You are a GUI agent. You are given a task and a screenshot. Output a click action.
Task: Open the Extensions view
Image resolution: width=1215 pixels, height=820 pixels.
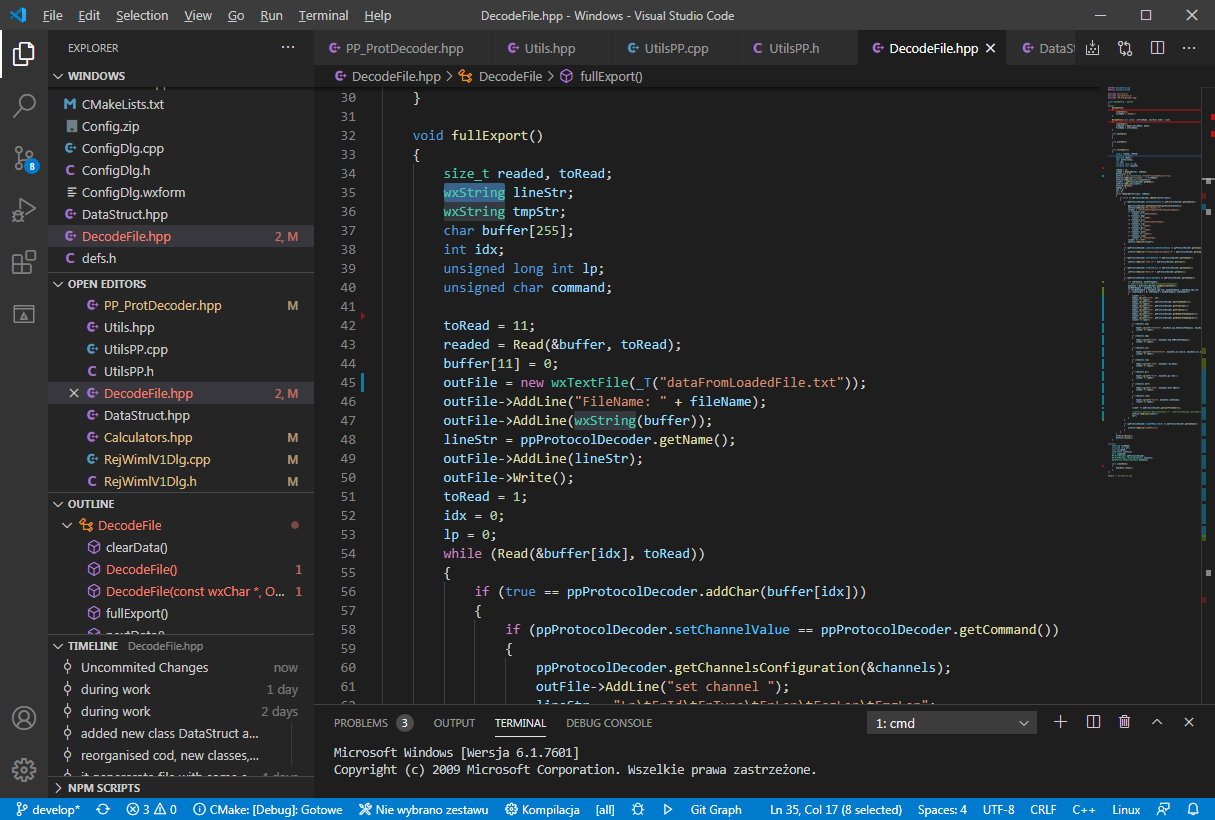[x=24, y=262]
